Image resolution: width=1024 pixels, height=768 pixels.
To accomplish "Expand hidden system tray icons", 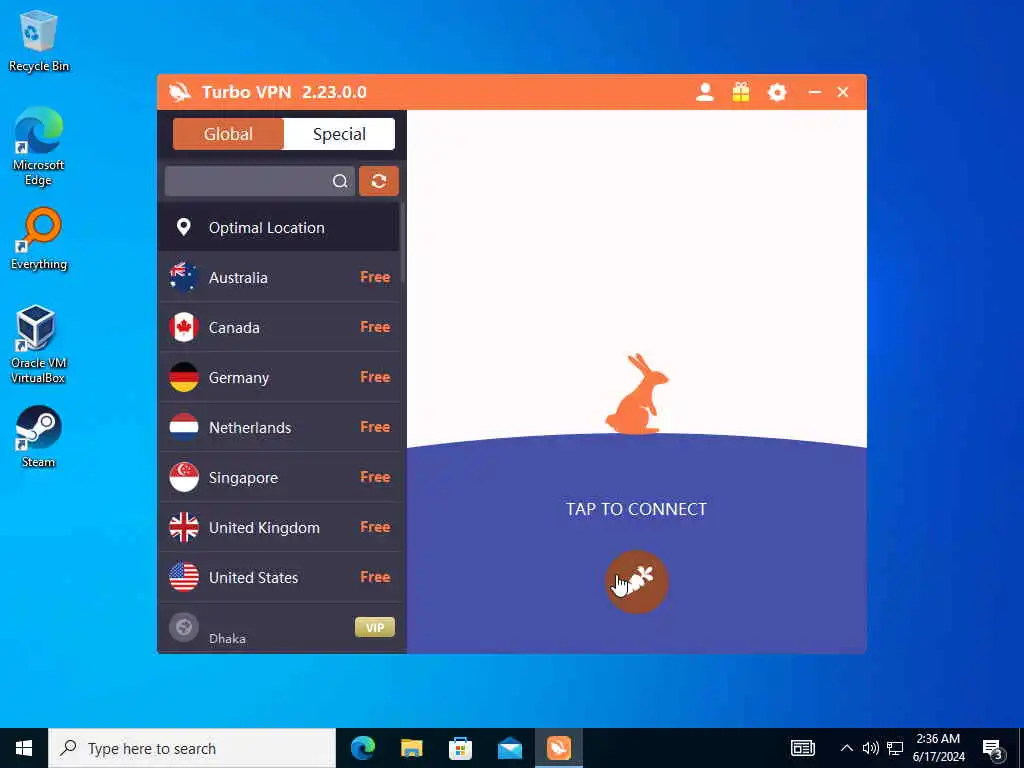I will point(846,748).
